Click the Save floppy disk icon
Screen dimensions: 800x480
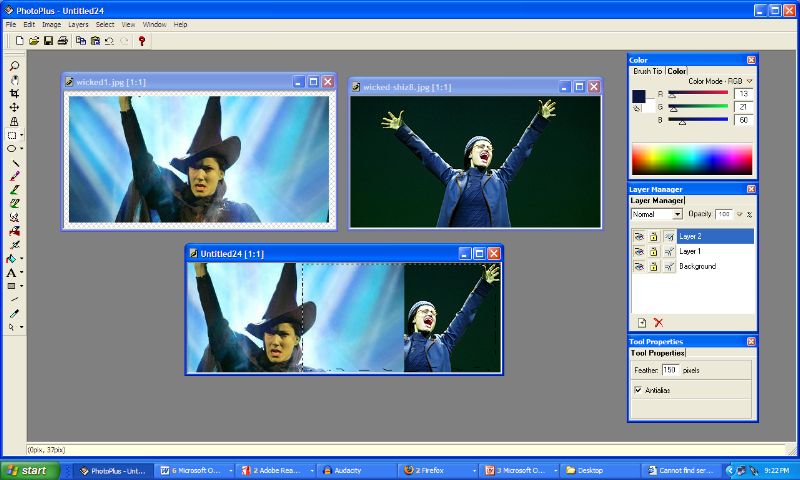point(48,41)
